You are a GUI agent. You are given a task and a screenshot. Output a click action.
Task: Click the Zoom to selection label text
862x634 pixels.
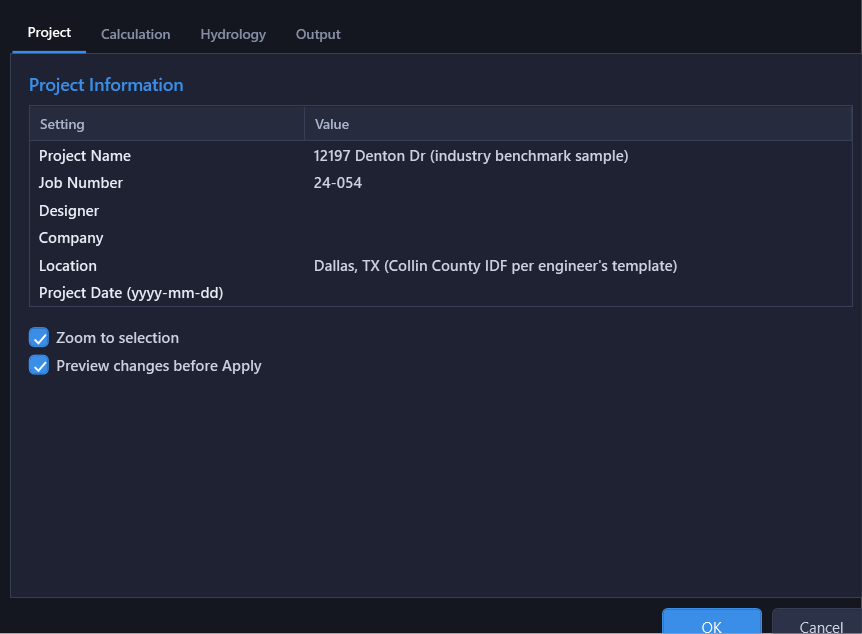pos(117,338)
